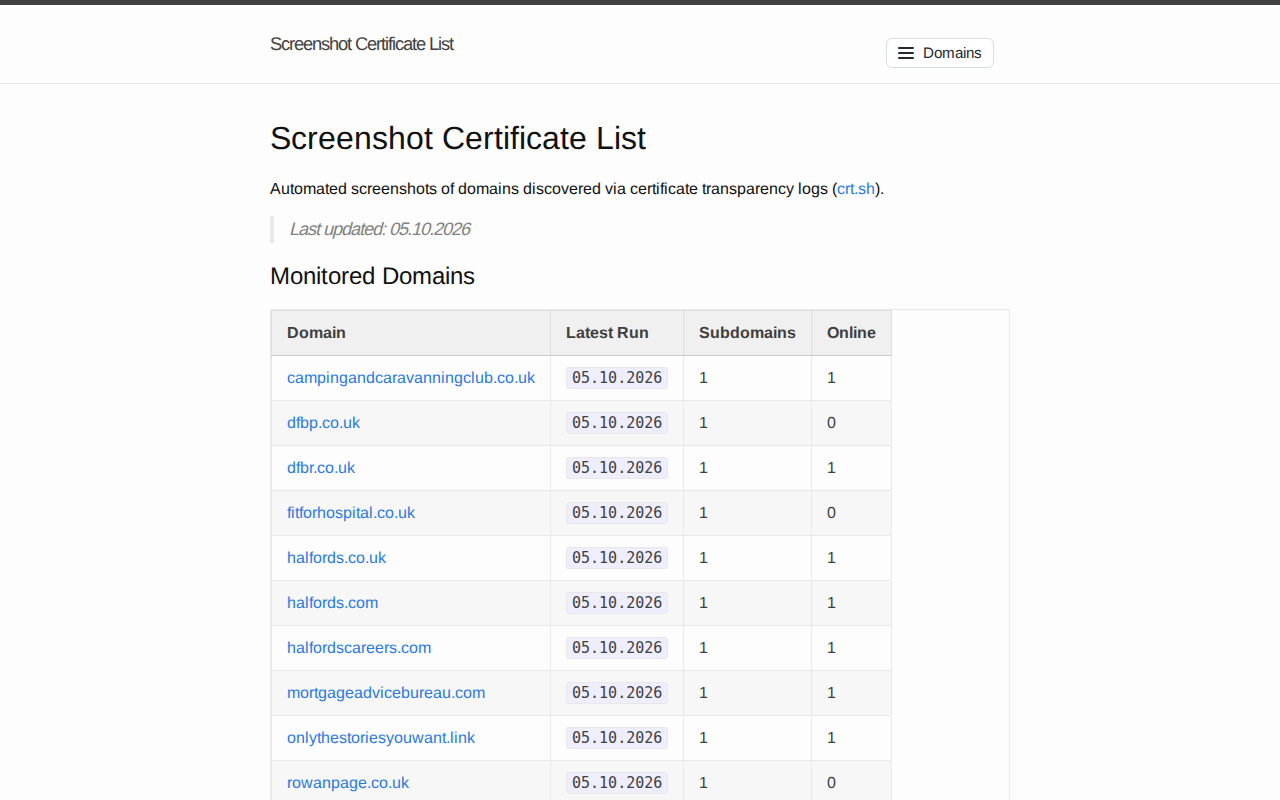Image resolution: width=1280 pixels, height=800 pixels.
Task: Open the Domains hamburger menu
Action: tap(939, 53)
